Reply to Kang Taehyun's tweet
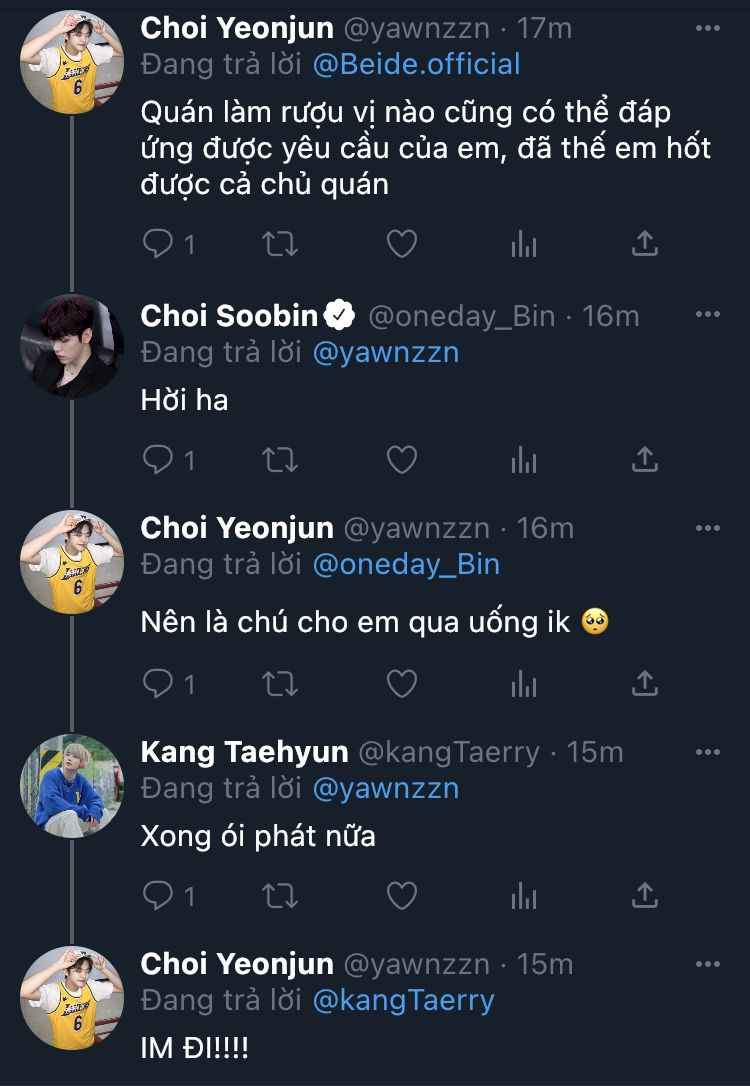 coord(158,895)
